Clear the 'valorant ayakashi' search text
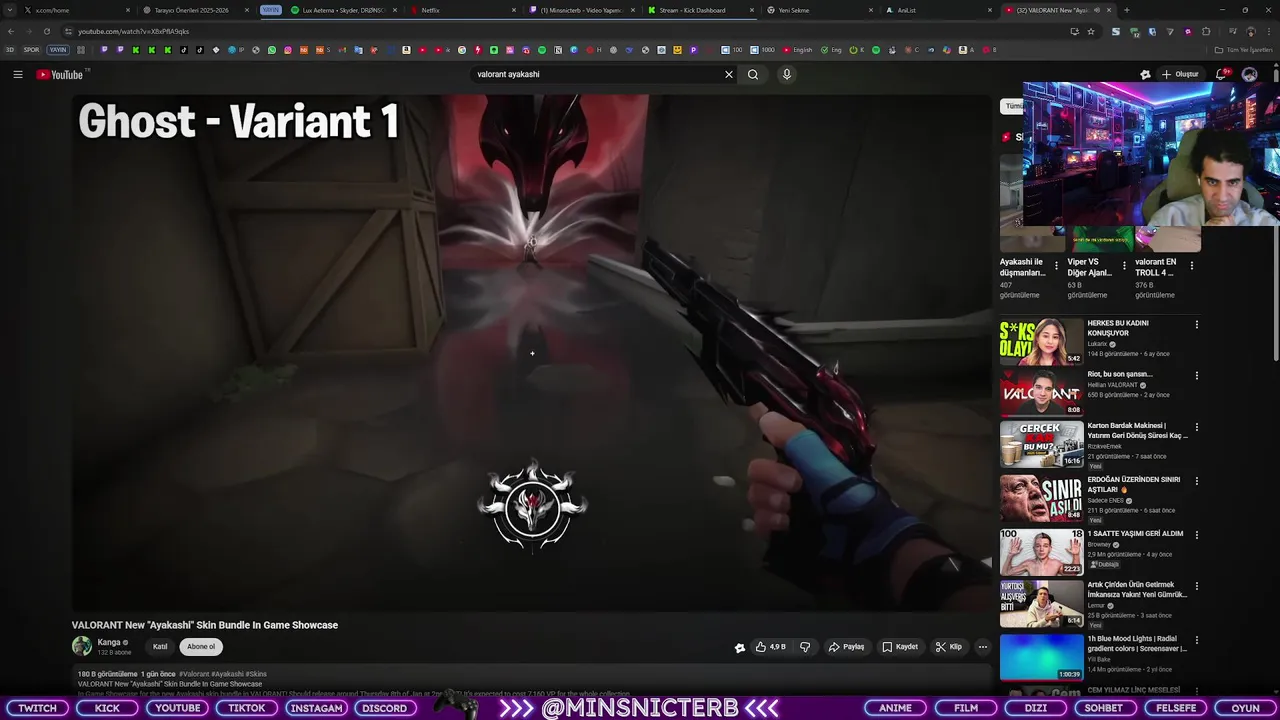Screen dimensions: 1280x720 (729, 74)
